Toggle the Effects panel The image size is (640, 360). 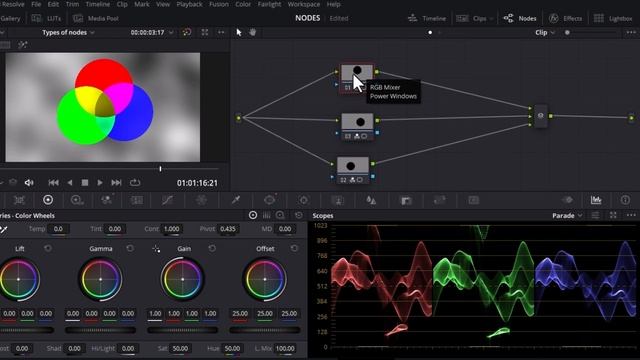tap(565, 18)
